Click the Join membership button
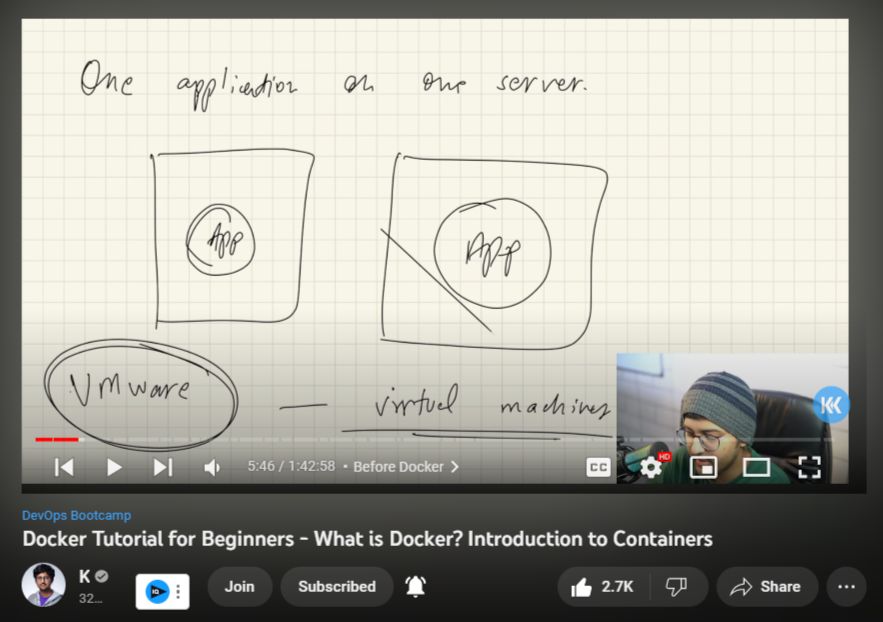Viewport: 883px width, 622px height. tap(240, 587)
